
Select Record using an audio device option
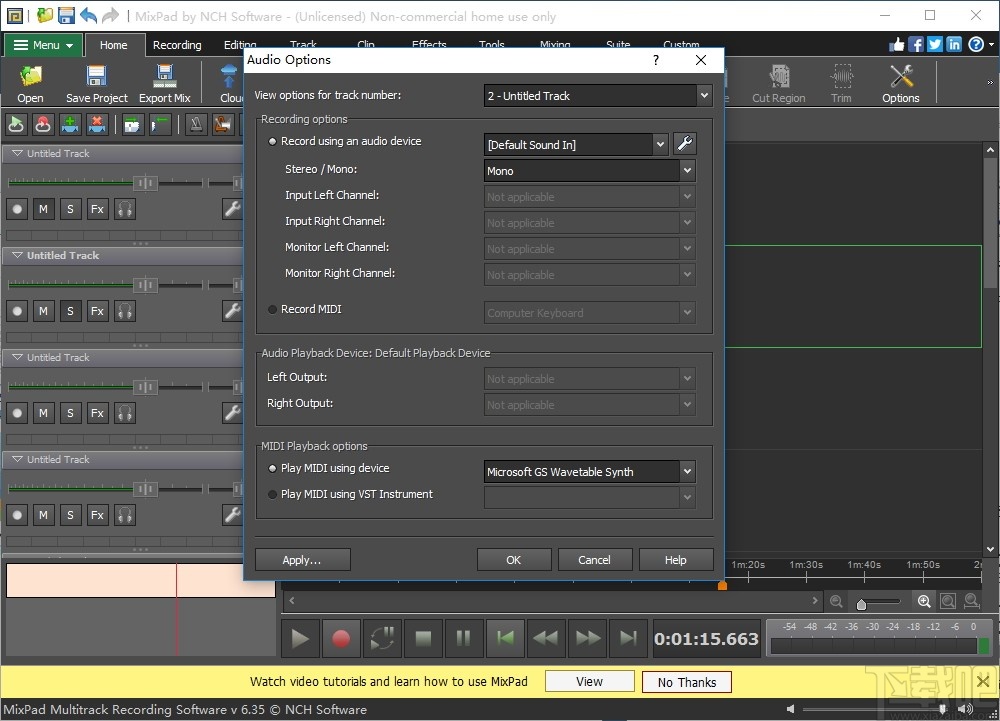click(x=345, y=141)
